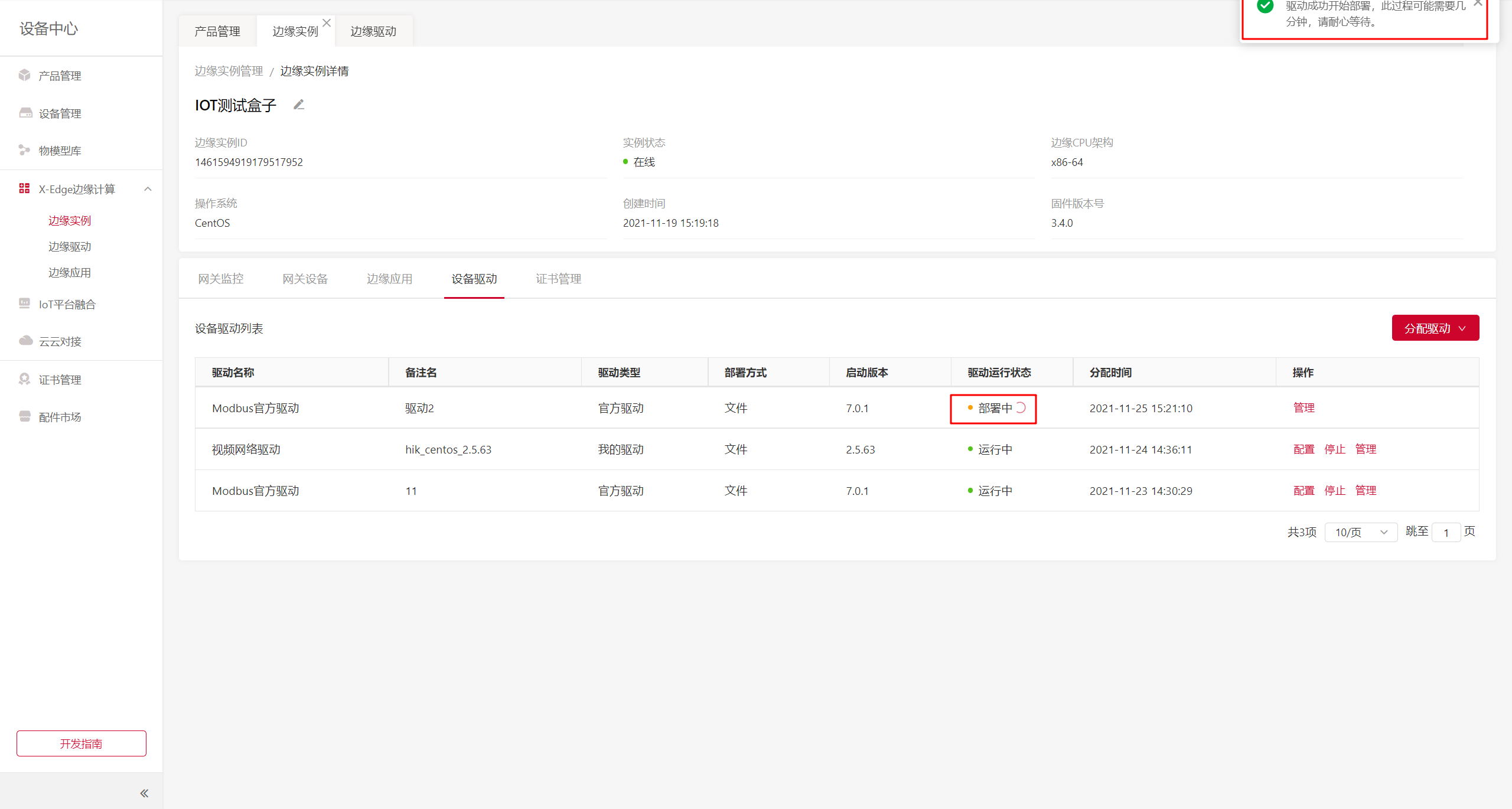The width and height of the screenshot is (1512, 809).
Task: Click the 云云对接 cloud icon
Action: (x=25, y=341)
